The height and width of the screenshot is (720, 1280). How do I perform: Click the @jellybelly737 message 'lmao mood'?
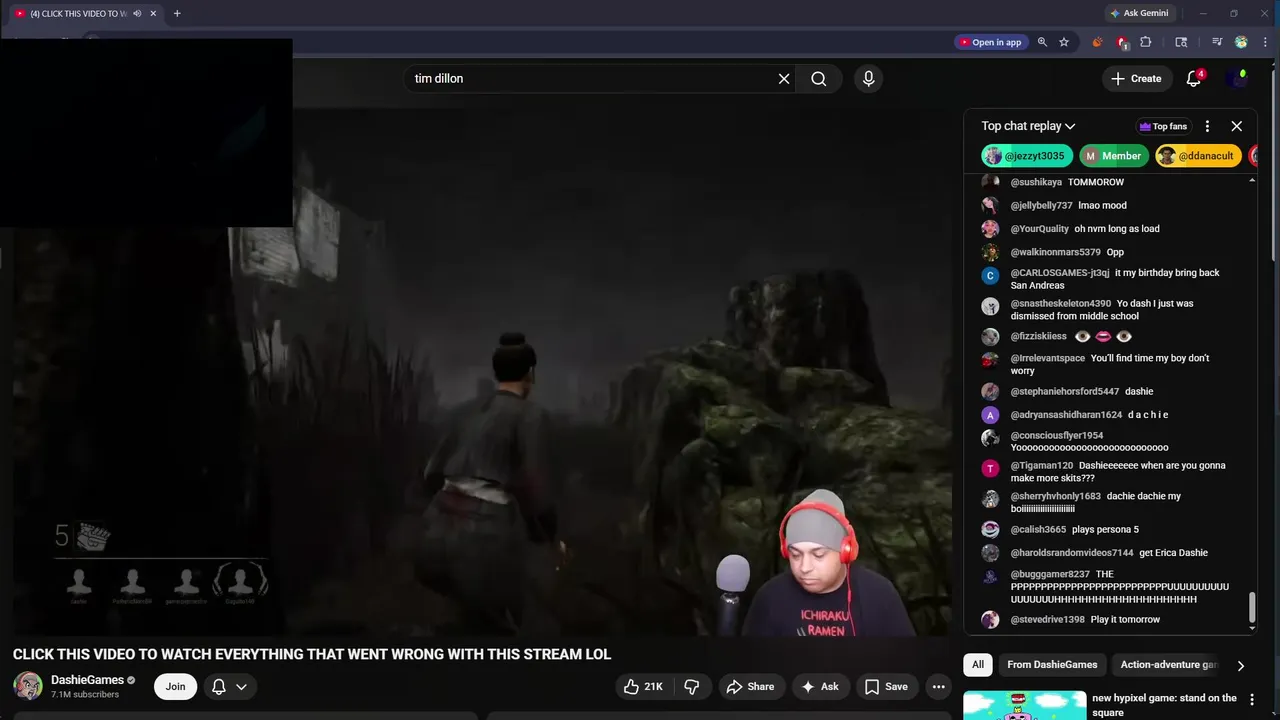[1102, 206]
